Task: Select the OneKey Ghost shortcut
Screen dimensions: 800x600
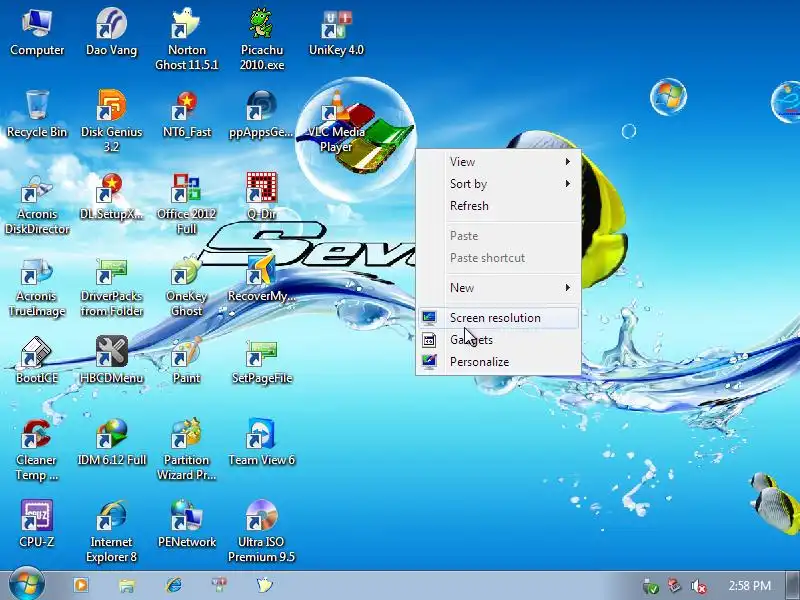Action: point(186,286)
